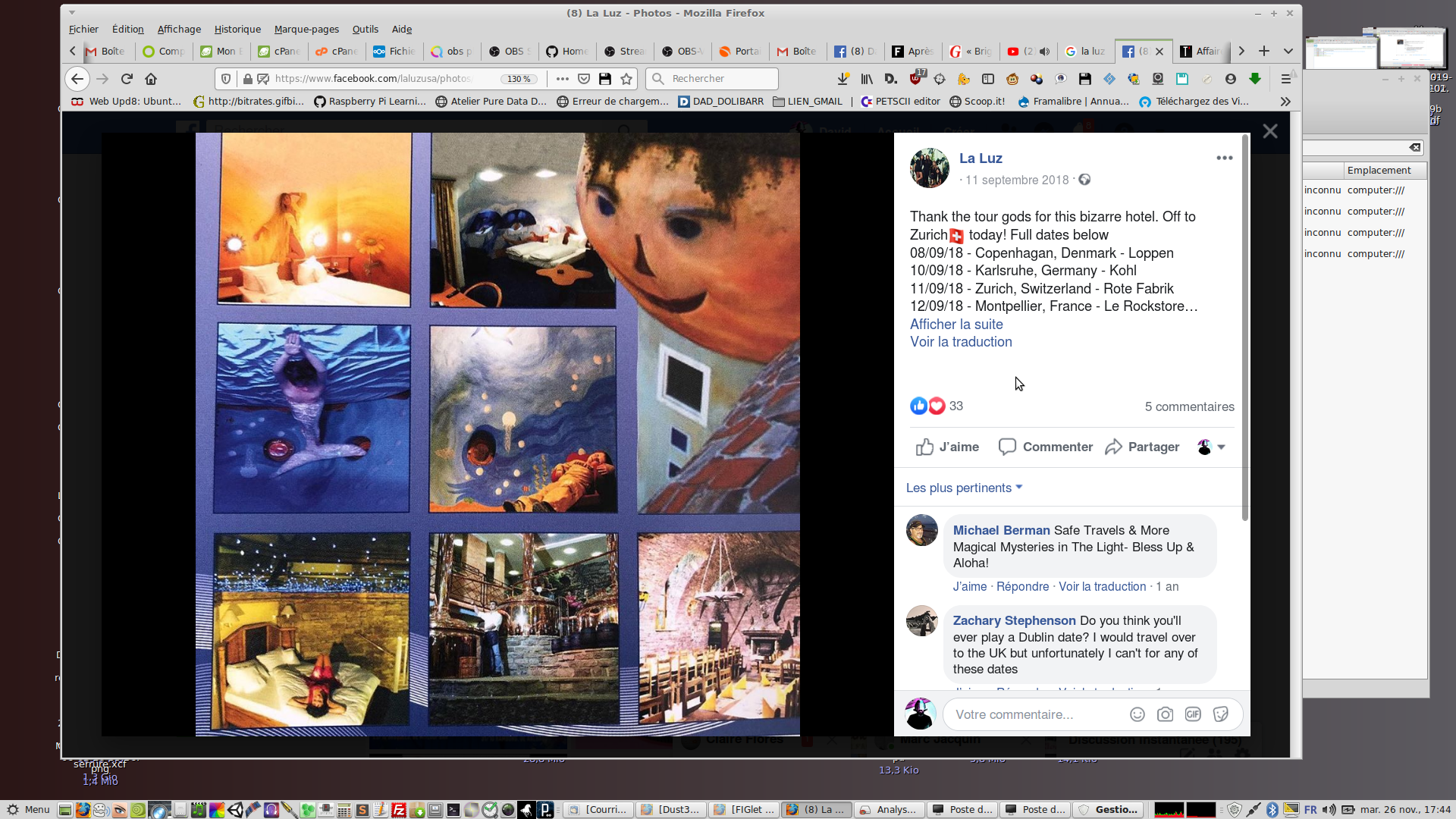Switch to the la luz Google tab
The image size is (1456, 819).
pos(1086,52)
